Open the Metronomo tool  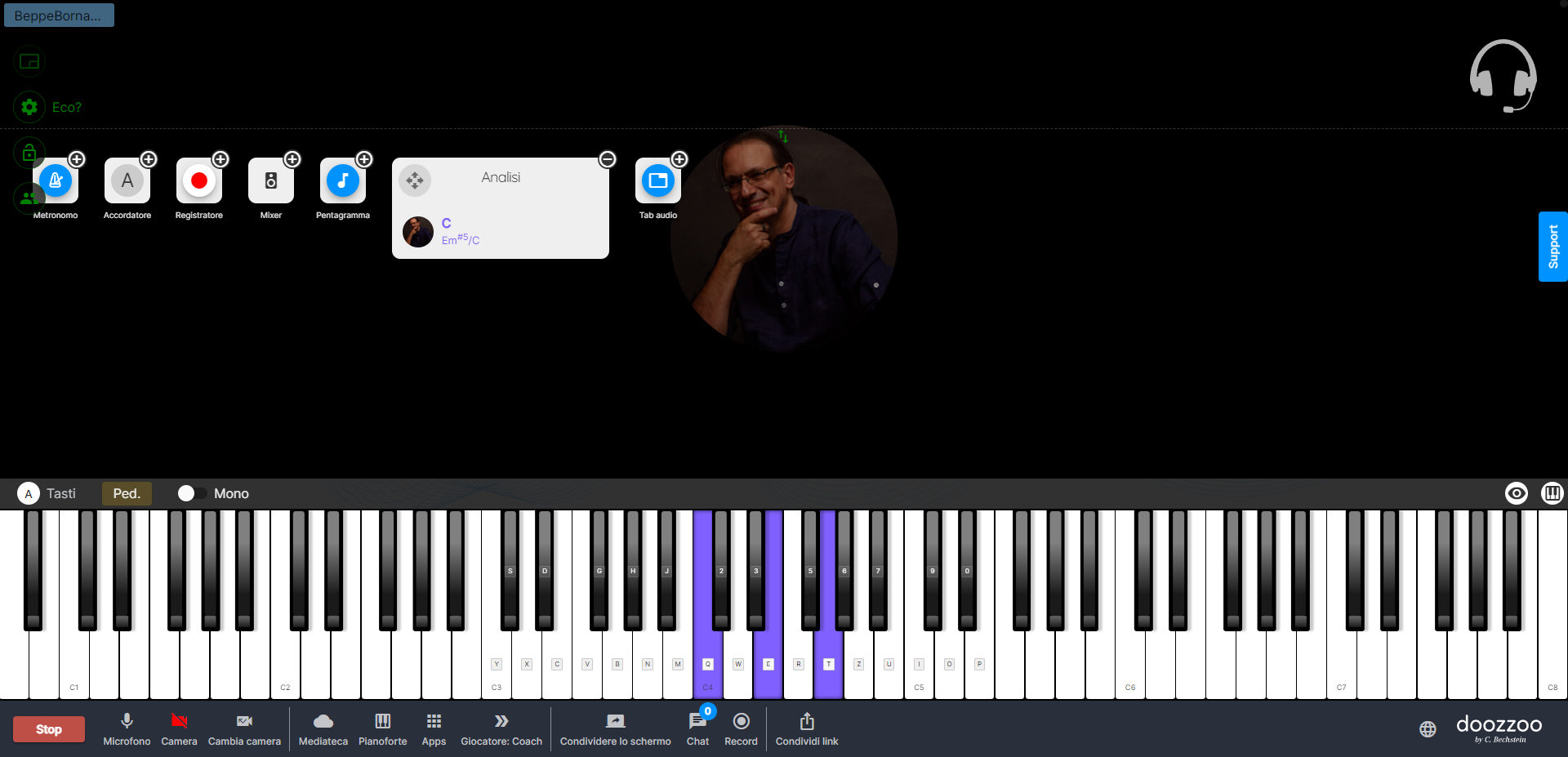click(56, 180)
